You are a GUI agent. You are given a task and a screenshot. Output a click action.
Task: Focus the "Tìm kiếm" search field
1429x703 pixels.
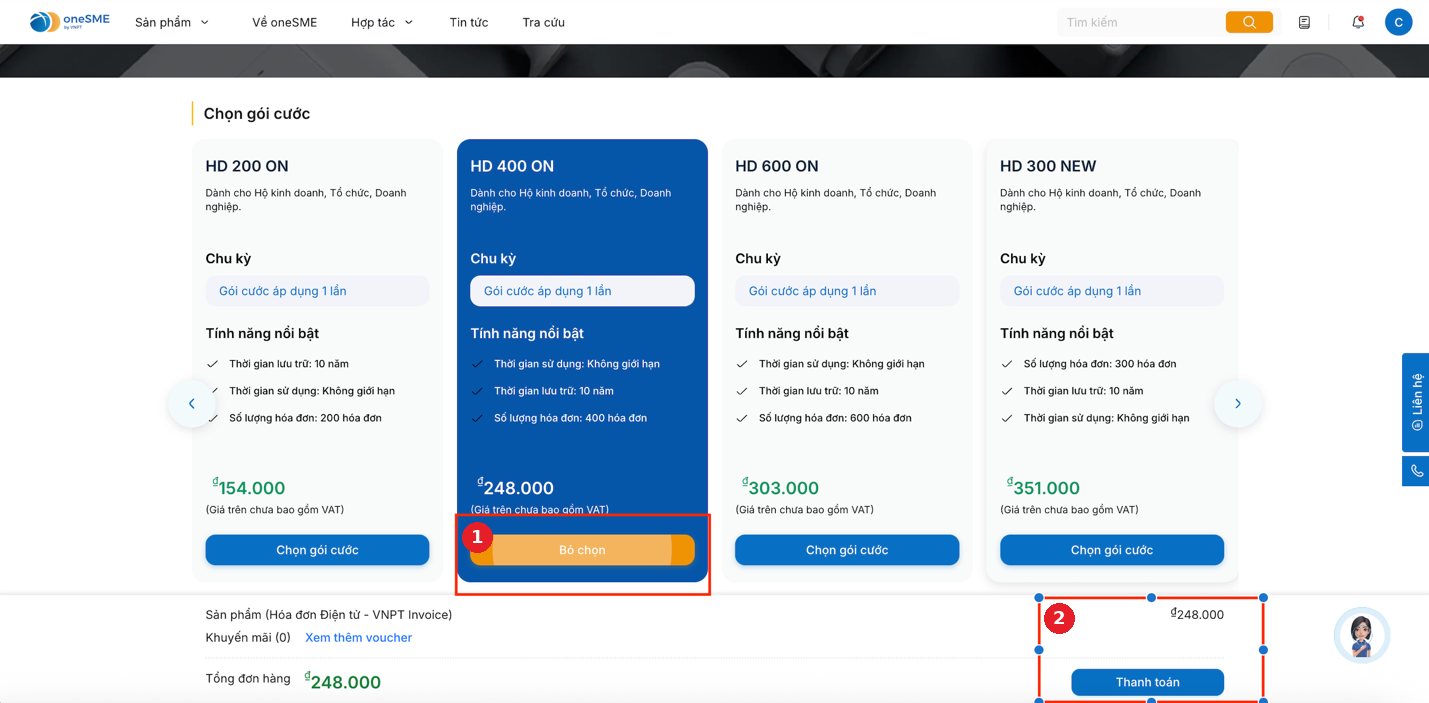coord(1141,22)
